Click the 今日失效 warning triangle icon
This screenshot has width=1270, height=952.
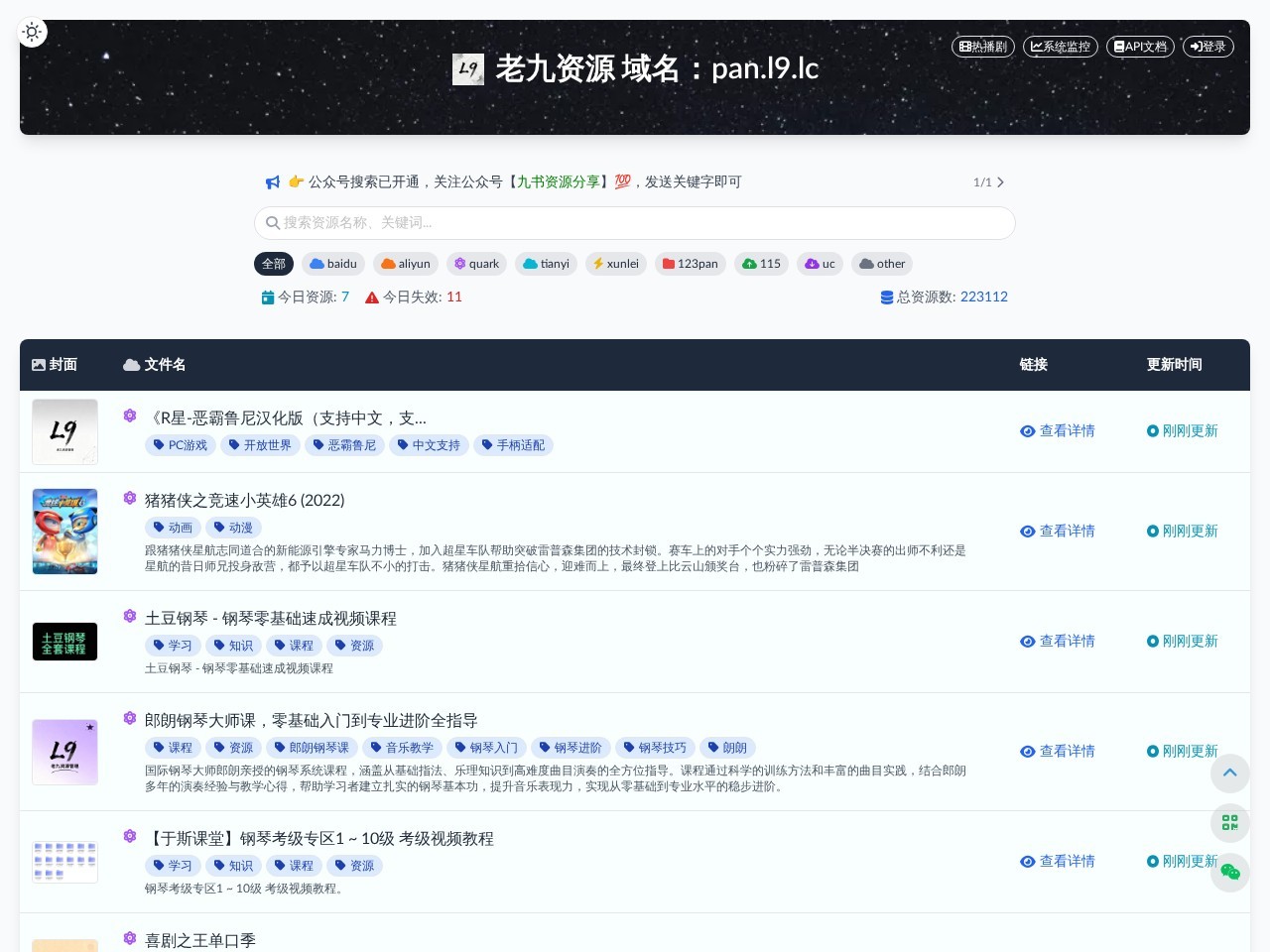click(x=372, y=297)
